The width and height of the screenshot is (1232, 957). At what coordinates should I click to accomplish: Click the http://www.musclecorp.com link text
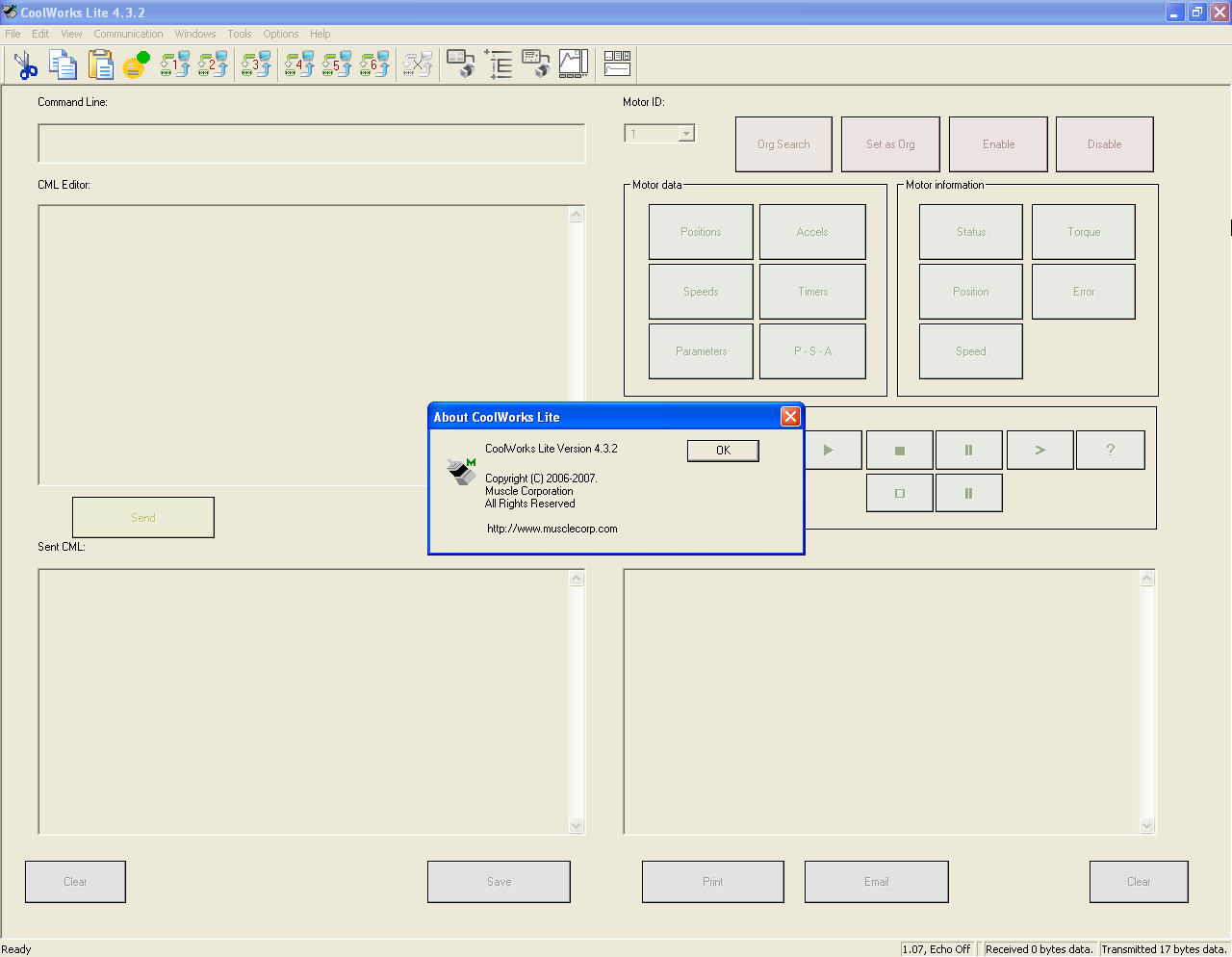pyautogui.click(x=552, y=529)
